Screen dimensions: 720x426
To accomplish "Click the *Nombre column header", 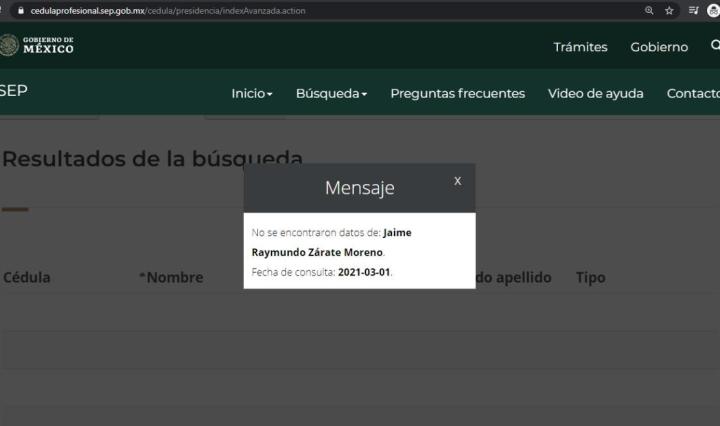I will (x=171, y=278).
